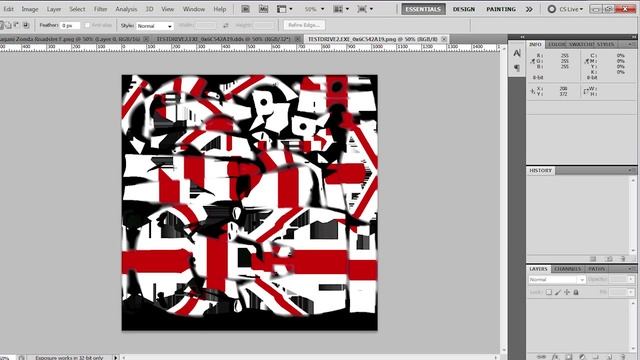Open the Image menu
This screenshot has height=360, width=640.
coord(30,9)
